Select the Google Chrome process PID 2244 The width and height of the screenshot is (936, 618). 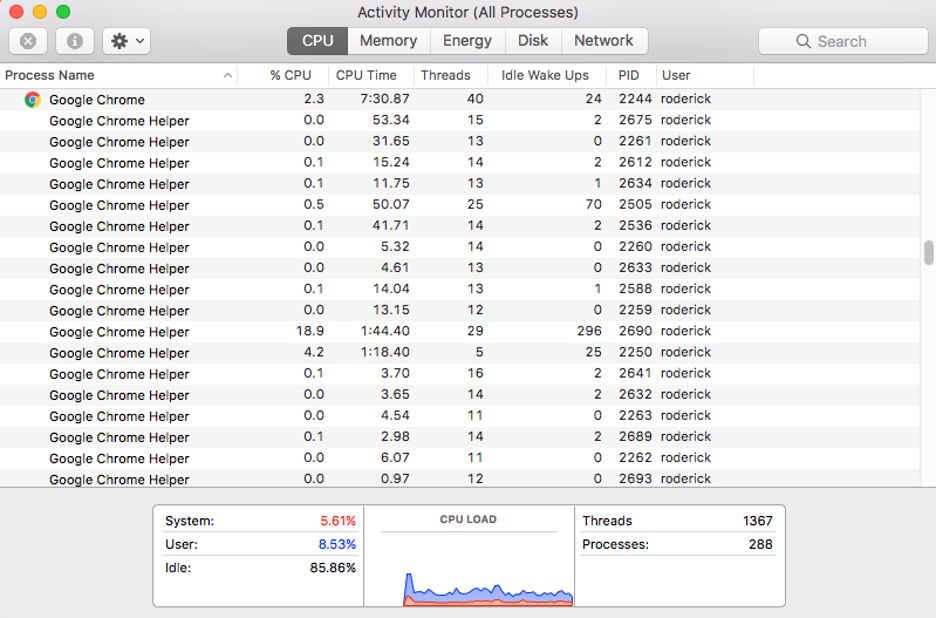coord(460,99)
